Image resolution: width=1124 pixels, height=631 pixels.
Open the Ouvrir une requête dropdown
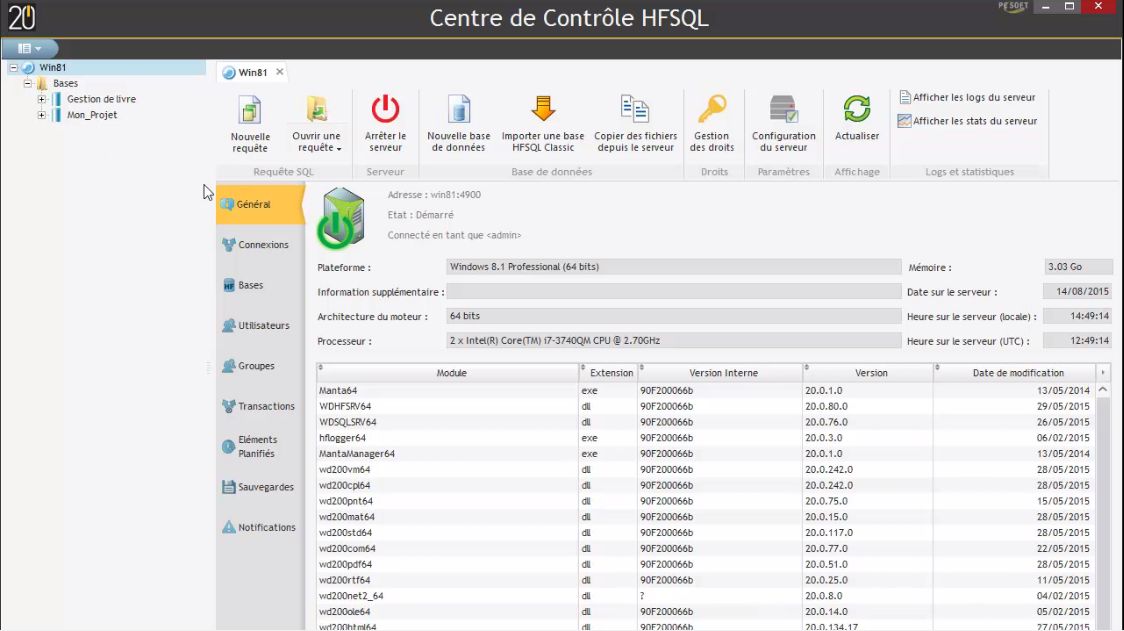tap(316, 123)
